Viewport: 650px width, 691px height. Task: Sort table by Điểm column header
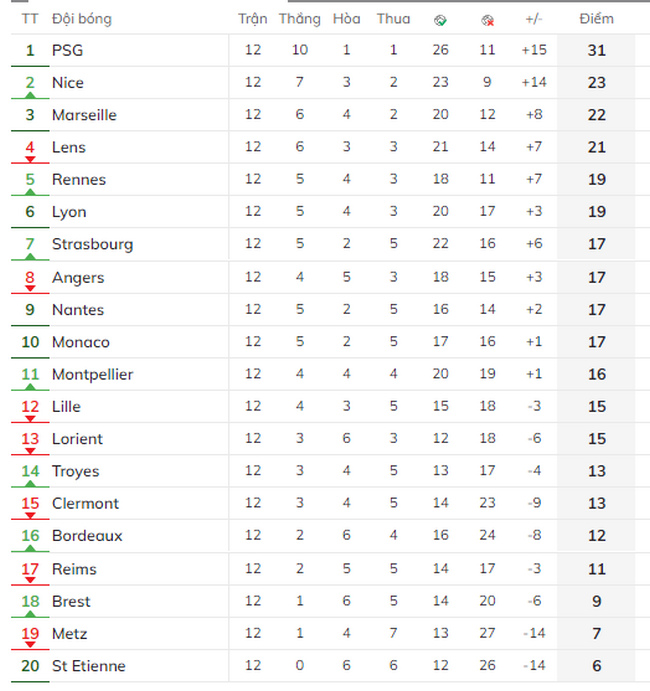pos(596,19)
